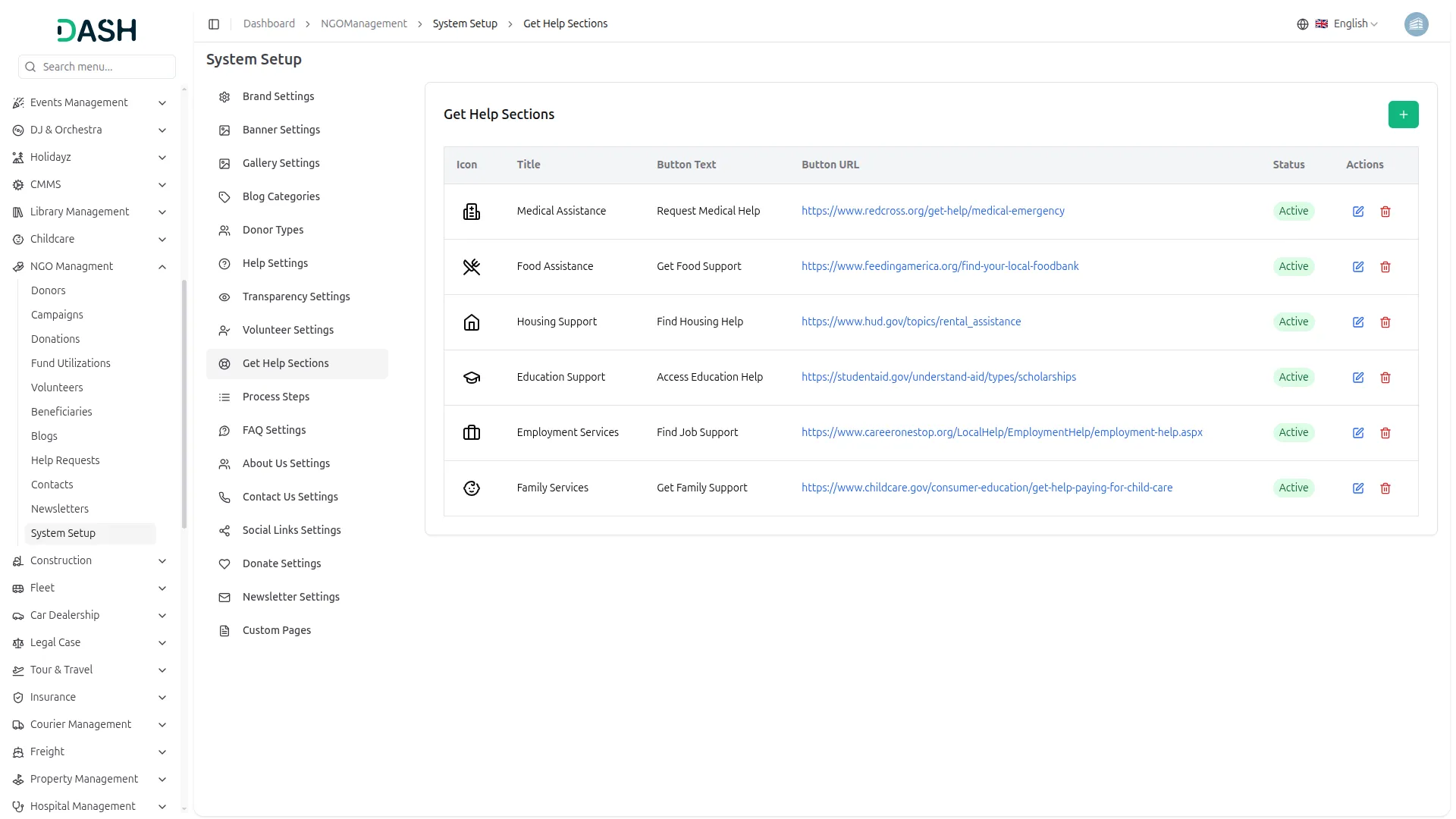Edit the Medical Assistance row
This screenshot has height=819, width=1456.
tap(1358, 212)
